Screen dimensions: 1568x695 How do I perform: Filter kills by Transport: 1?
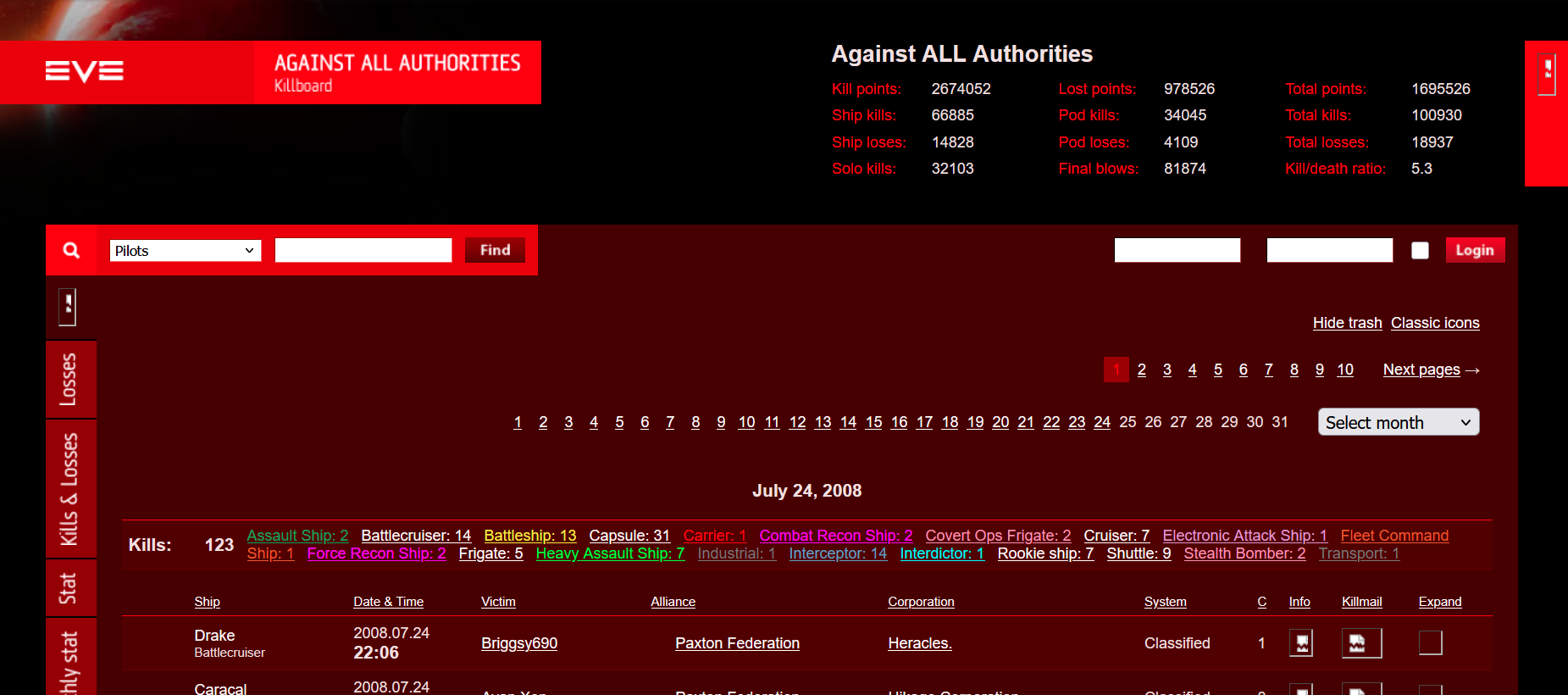1359,553
